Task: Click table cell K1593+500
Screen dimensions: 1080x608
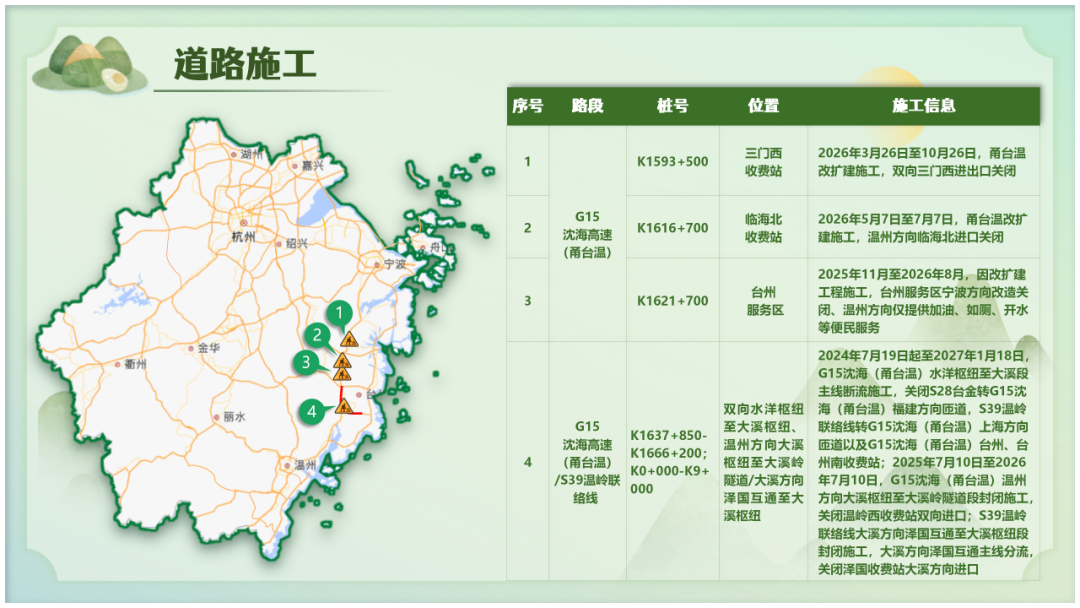Action: pos(673,161)
